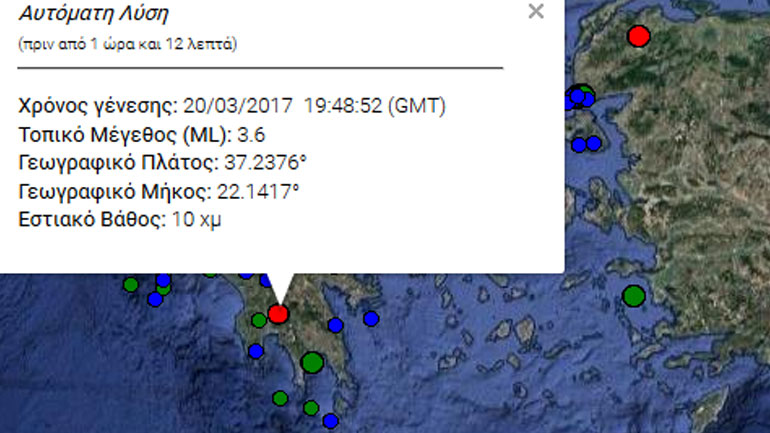Image resolution: width=770 pixels, height=433 pixels.
Task: Click the large green marker near the Turkish coast
Action: coord(633,296)
